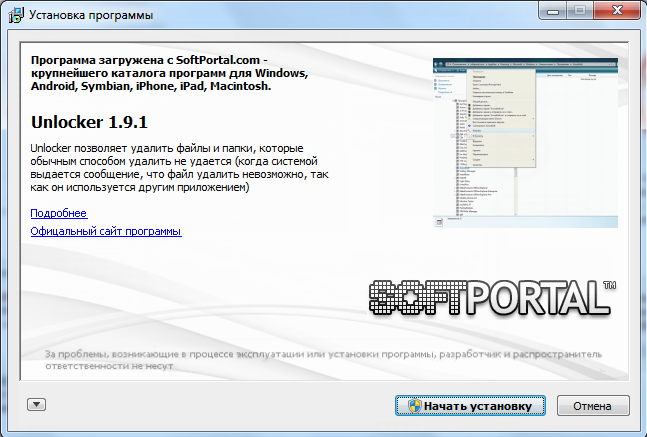The image size is (647, 437).
Task: Click the disclaimer text about developer liability
Action: 324,360
